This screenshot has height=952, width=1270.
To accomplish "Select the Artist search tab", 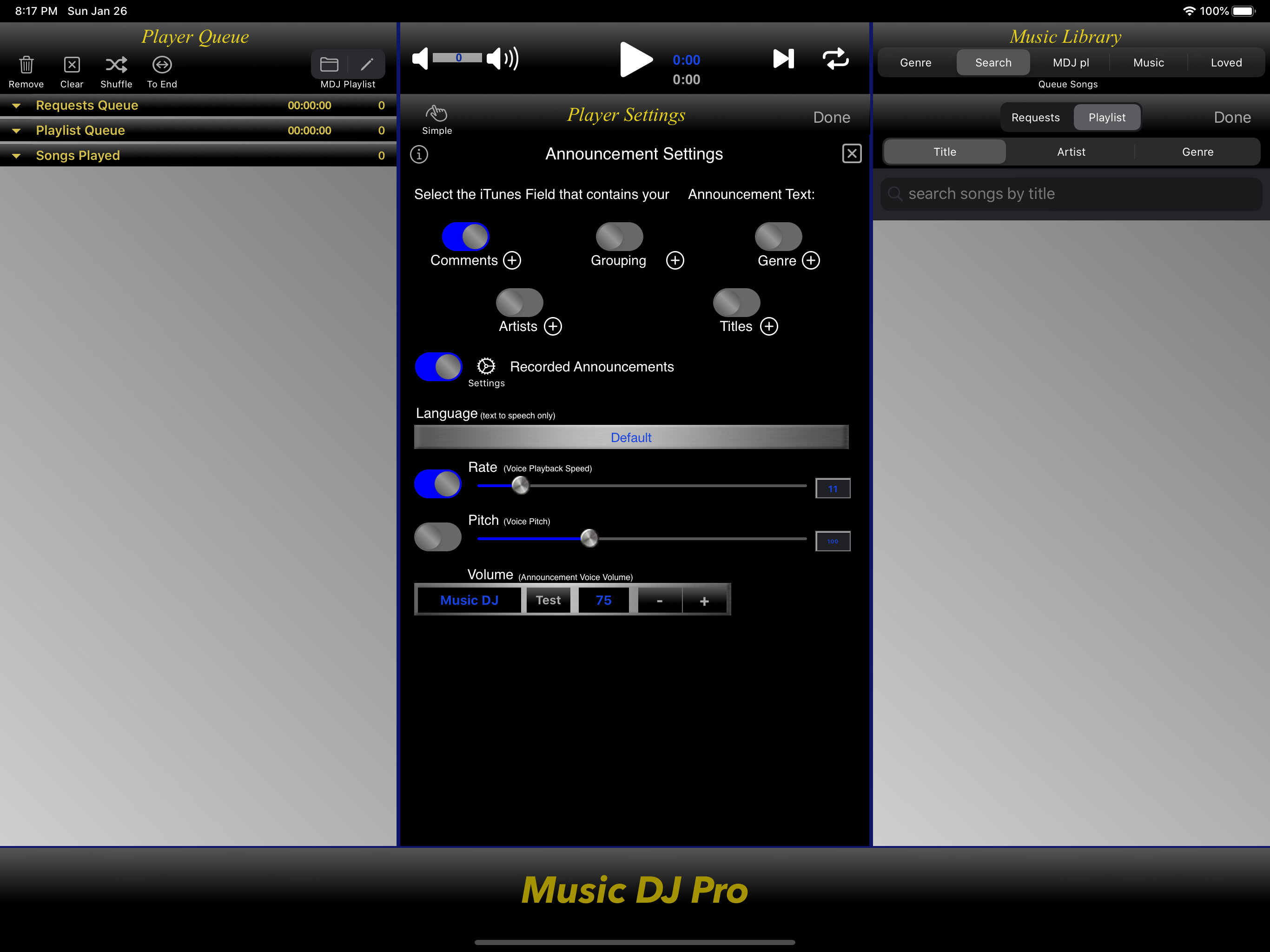I will 1071,152.
